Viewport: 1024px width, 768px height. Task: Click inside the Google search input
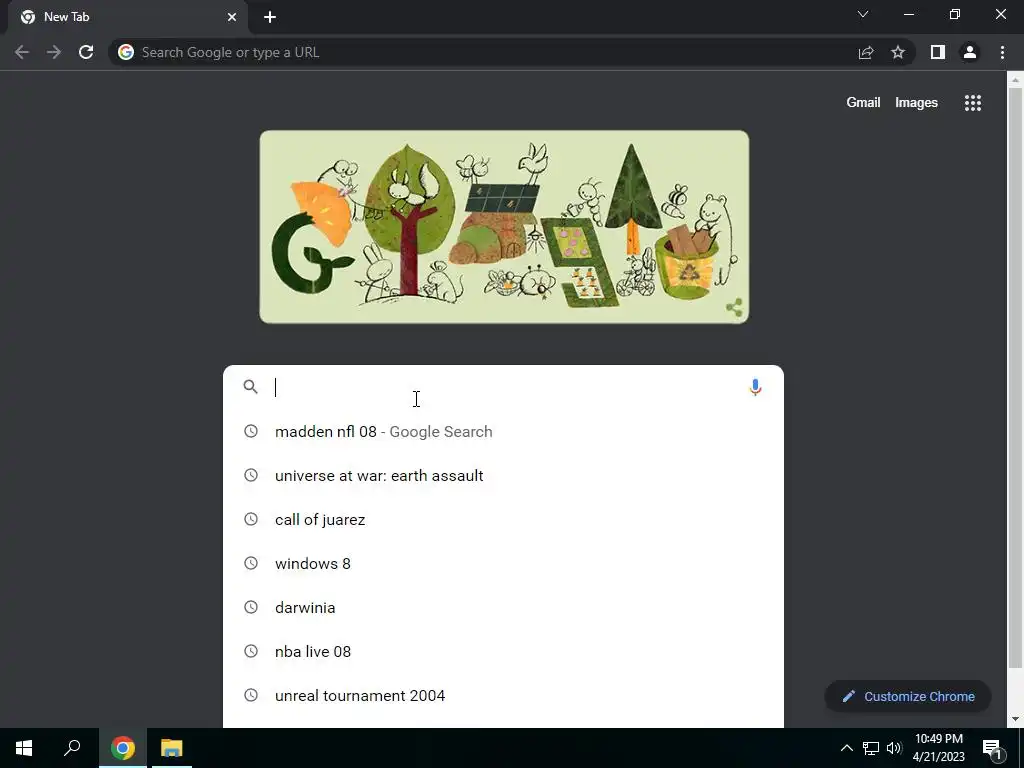coord(506,387)
